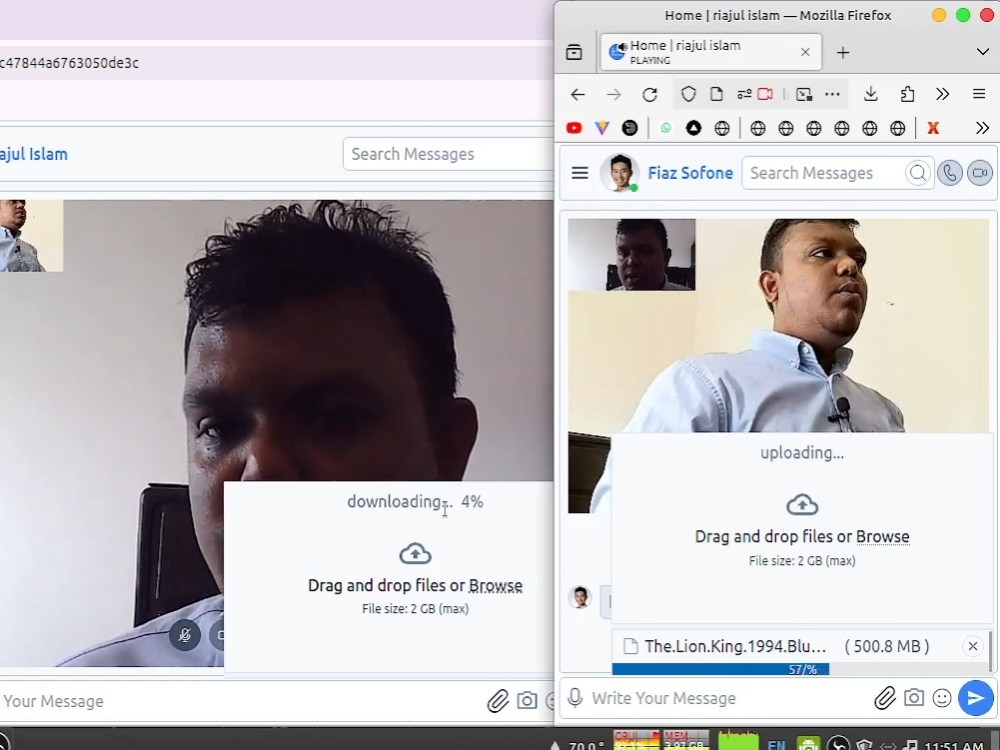This screenshot has height=750, width=1000.
Task: Click the self-view thumbnail in Firefox call
Action: tap(631, 254)
